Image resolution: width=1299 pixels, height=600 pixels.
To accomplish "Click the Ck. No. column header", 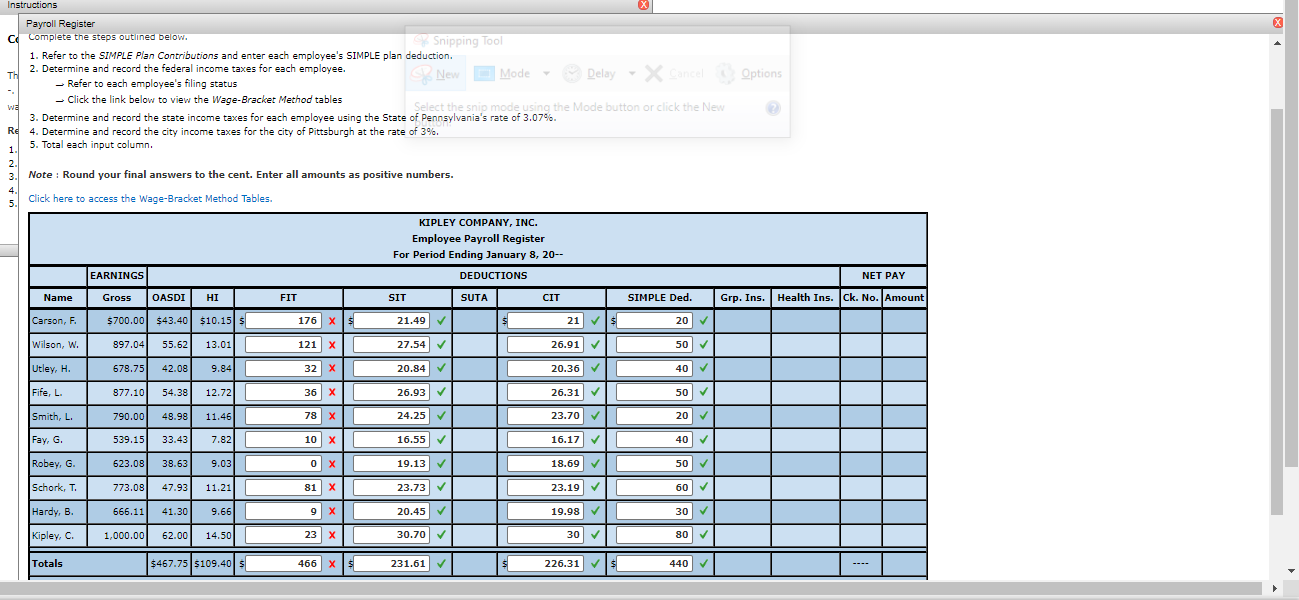I will click(x=861, y=297).
